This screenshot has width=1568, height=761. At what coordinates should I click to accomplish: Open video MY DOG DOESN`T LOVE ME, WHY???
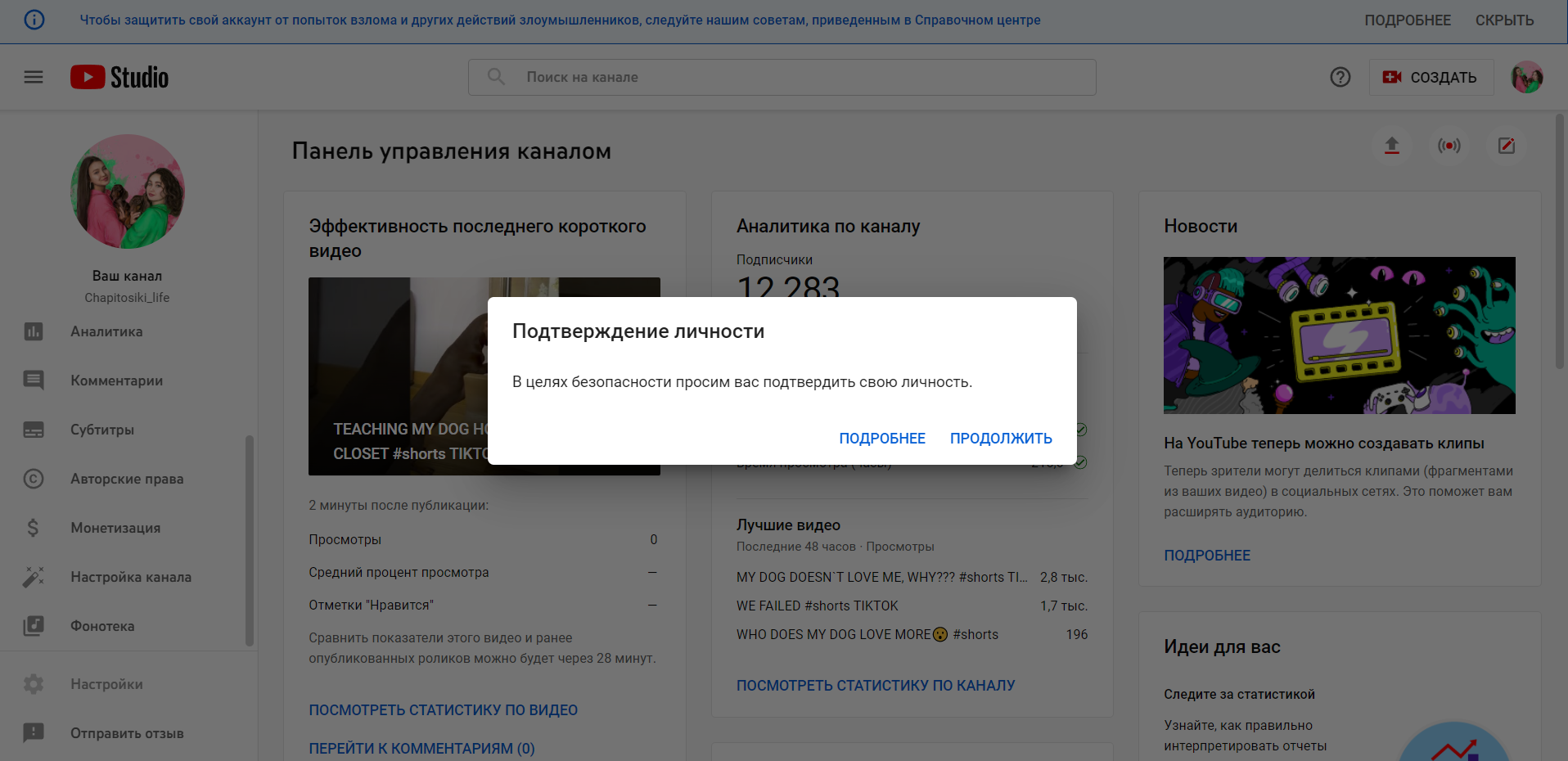(x=882, y=578)
